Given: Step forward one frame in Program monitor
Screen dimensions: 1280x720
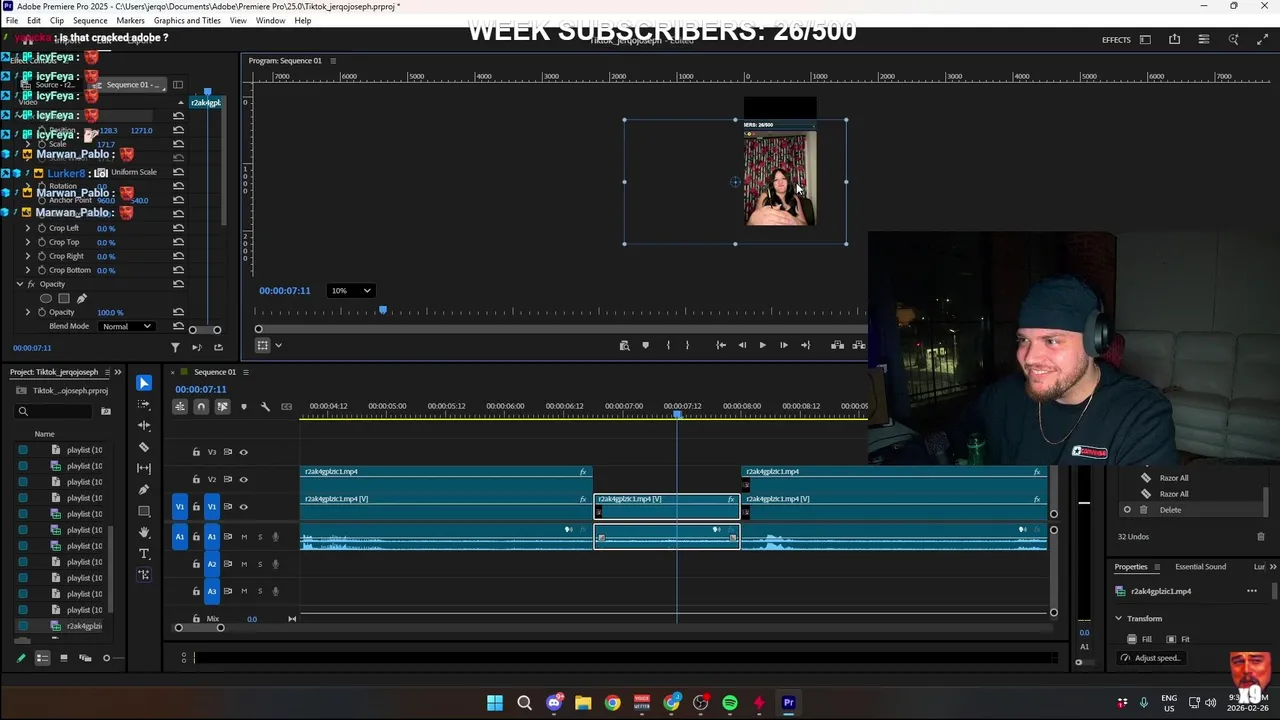Looking at the screenshot, I should click(x=783, y=345).
